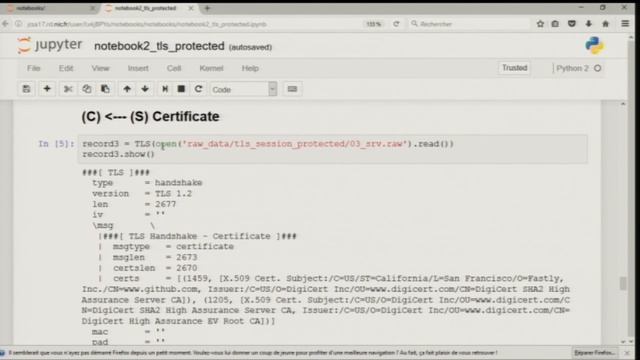Image resolution: width=640 pixels, height=360 pixels.
Task: Open the Insert menu
Action: click(x=138, y=68)
